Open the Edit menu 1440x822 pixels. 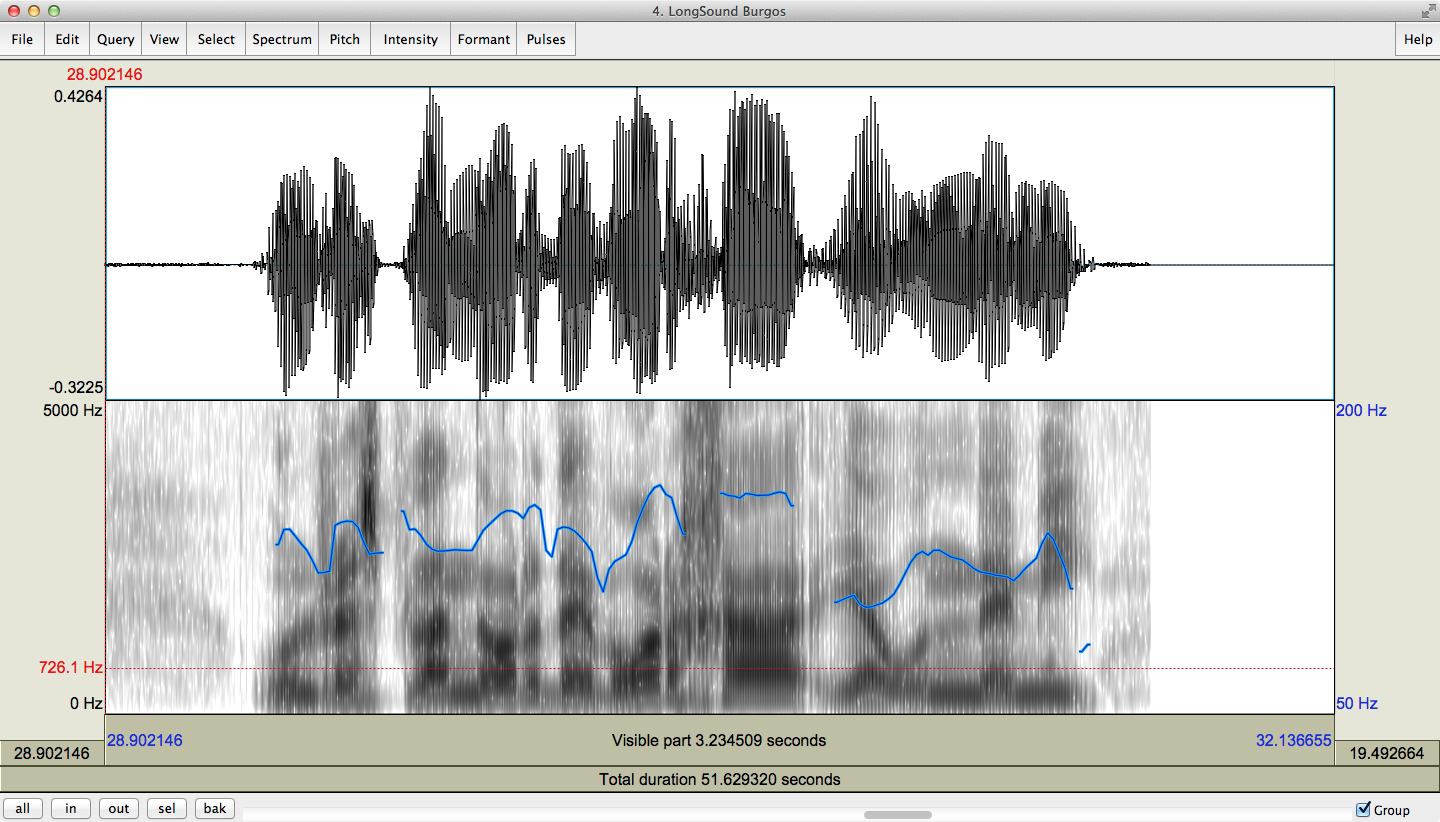tap(67, 39)
